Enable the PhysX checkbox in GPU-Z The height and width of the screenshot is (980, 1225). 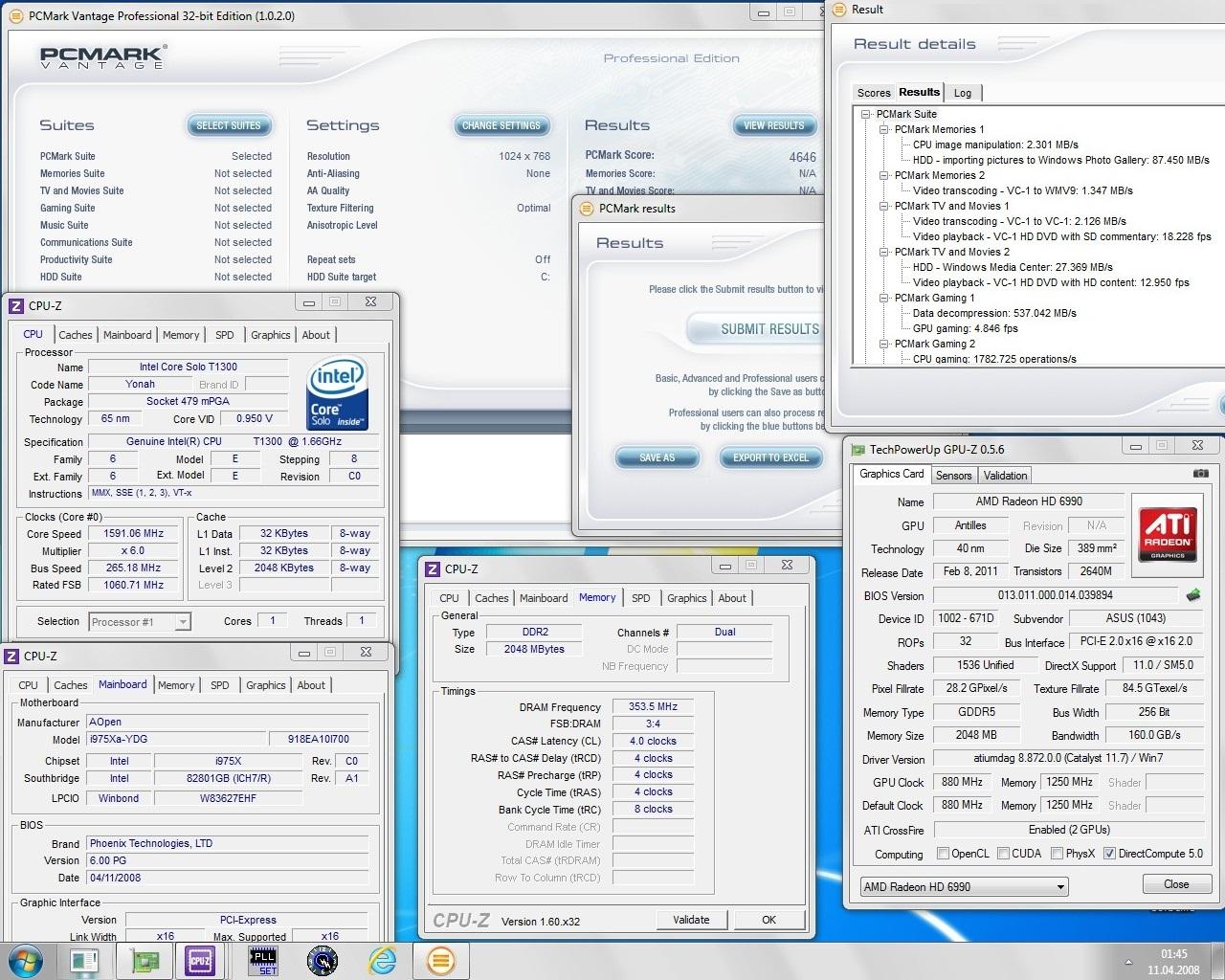click(x=1058, y=854)
